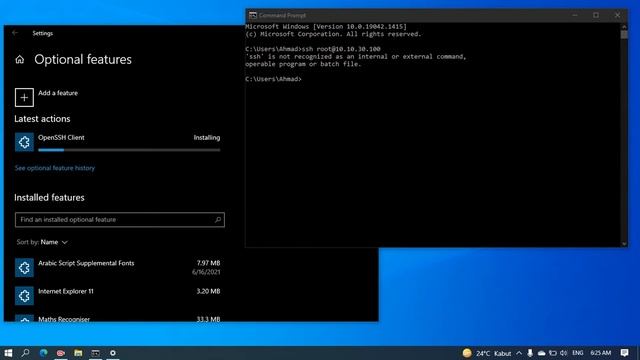The height and width of the screenshot is (360, 640).
Task: Click the OneDrive cloud tray icon
Action: pyautogui.click(x=541, y=353)
